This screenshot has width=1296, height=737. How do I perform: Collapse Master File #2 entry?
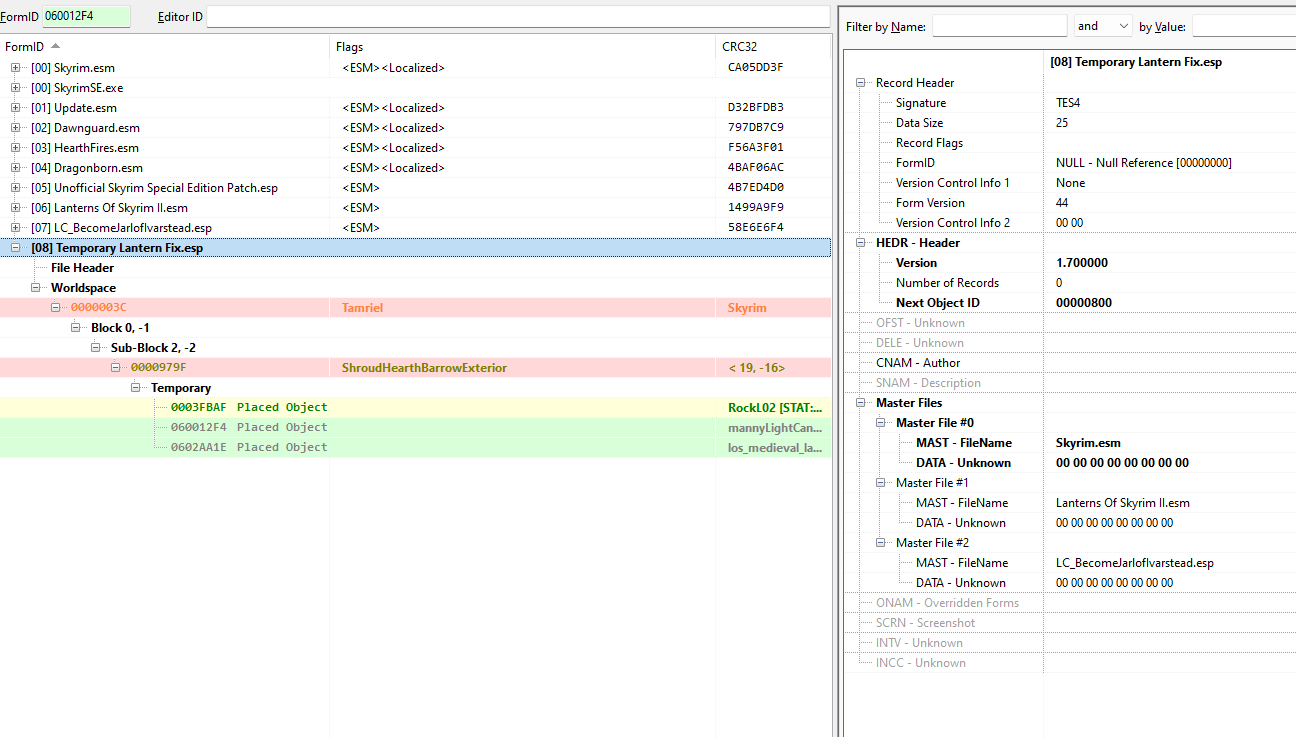pos(880,543)
